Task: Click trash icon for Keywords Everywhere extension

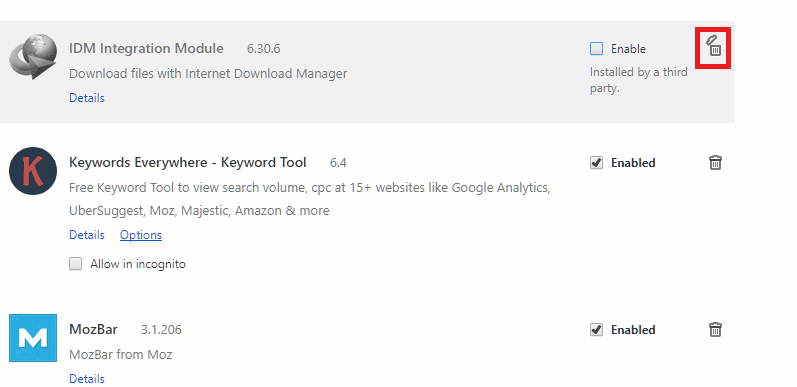Action: [715, 163]
